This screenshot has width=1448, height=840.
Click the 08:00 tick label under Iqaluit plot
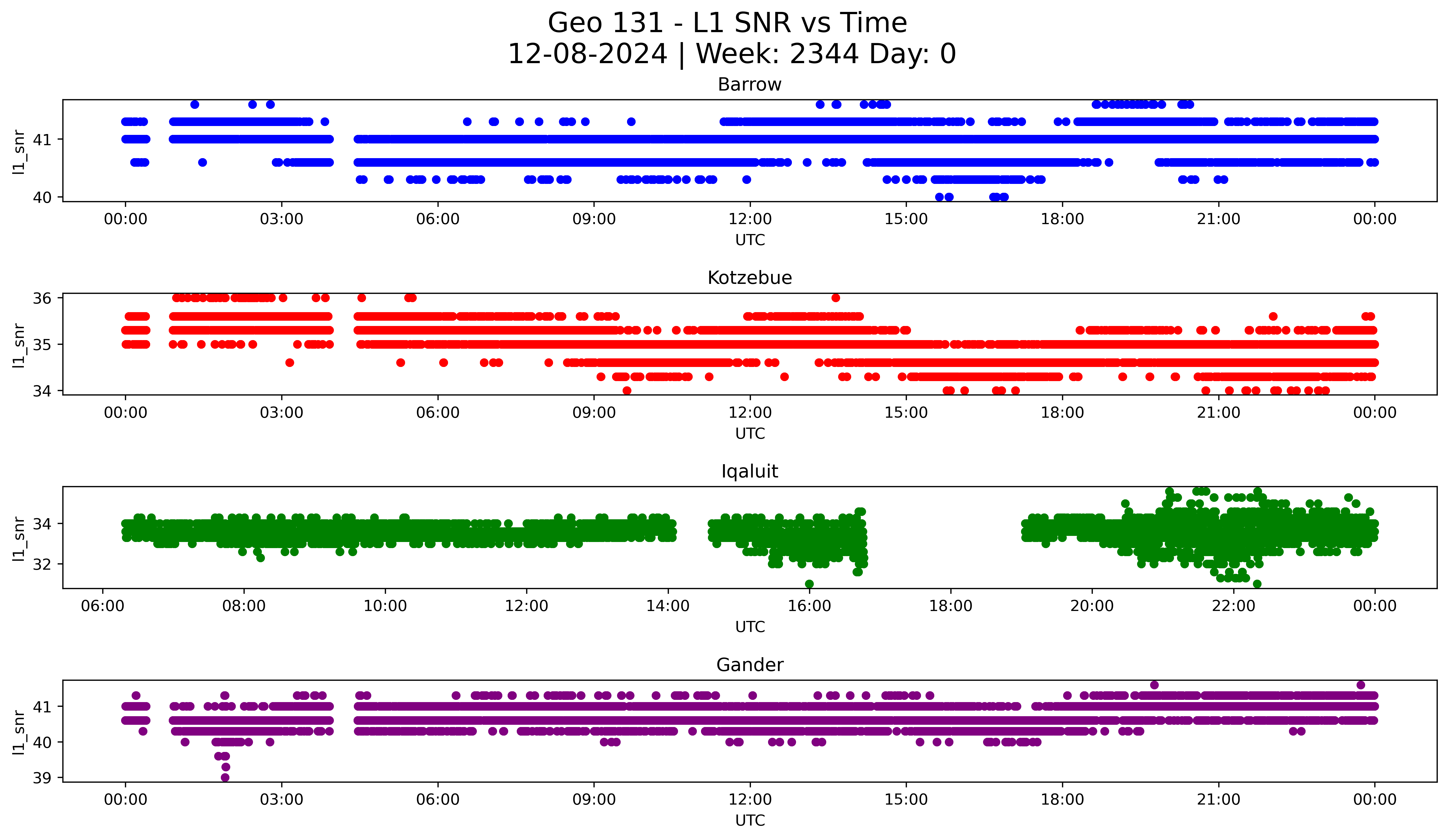(244, 606)
